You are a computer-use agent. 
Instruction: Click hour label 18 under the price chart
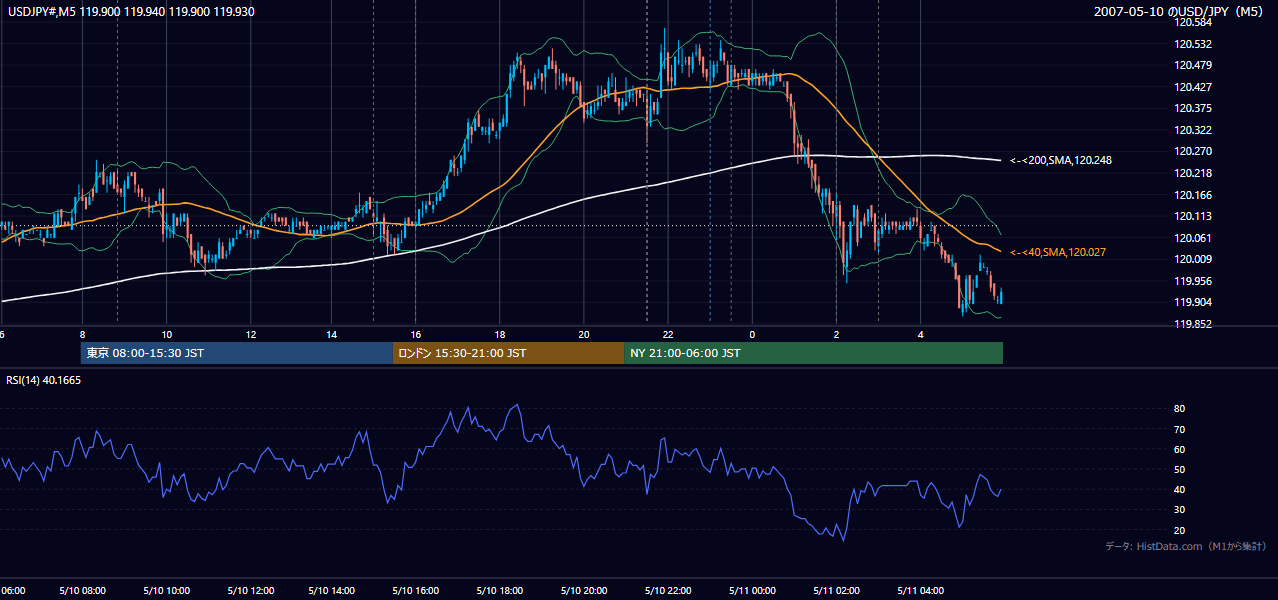pos(500,334)
